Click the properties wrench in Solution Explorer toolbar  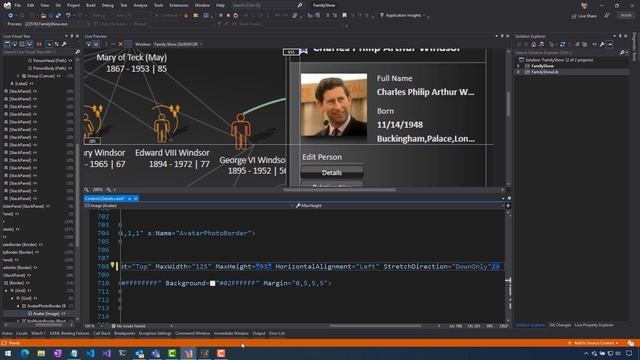click(x=602, y=44)
